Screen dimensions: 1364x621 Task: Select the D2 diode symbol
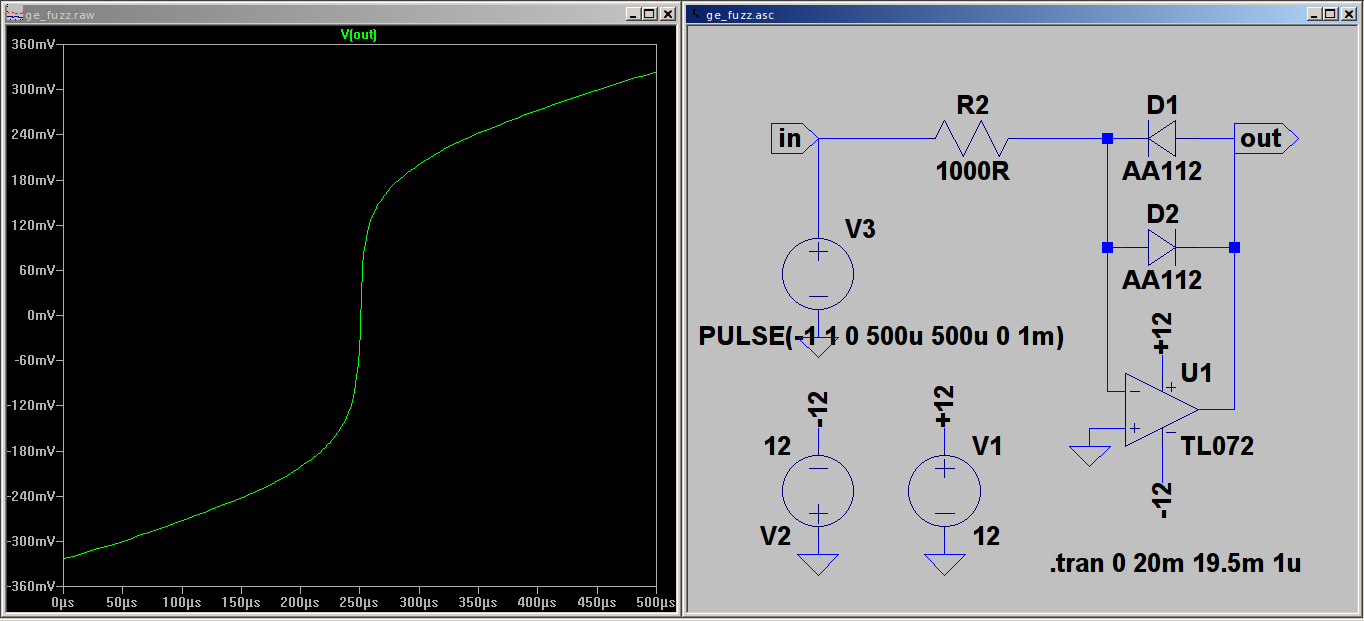tap(1161, 246)
